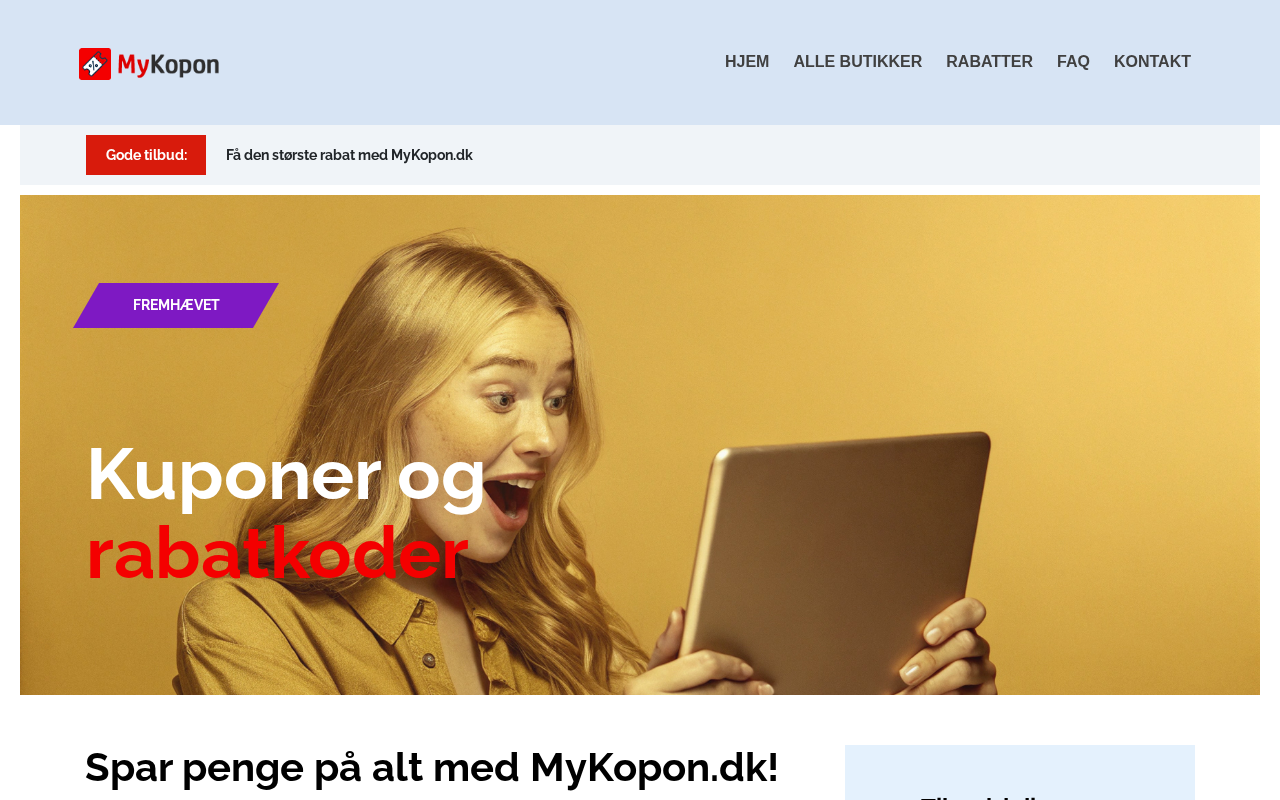Click the red MyKopon coupon tag icon
1280x800 pixels.
[95, 64]
